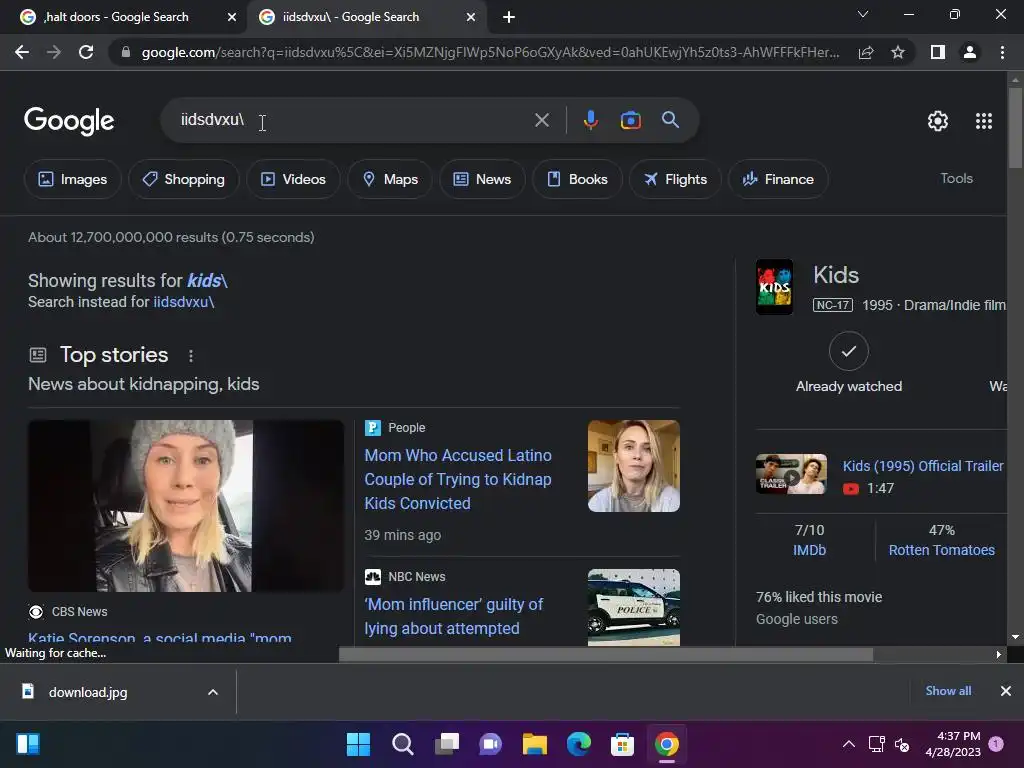Screen dimensions: 1024x768
Task: Switch to News results
Action: point(482,179)
